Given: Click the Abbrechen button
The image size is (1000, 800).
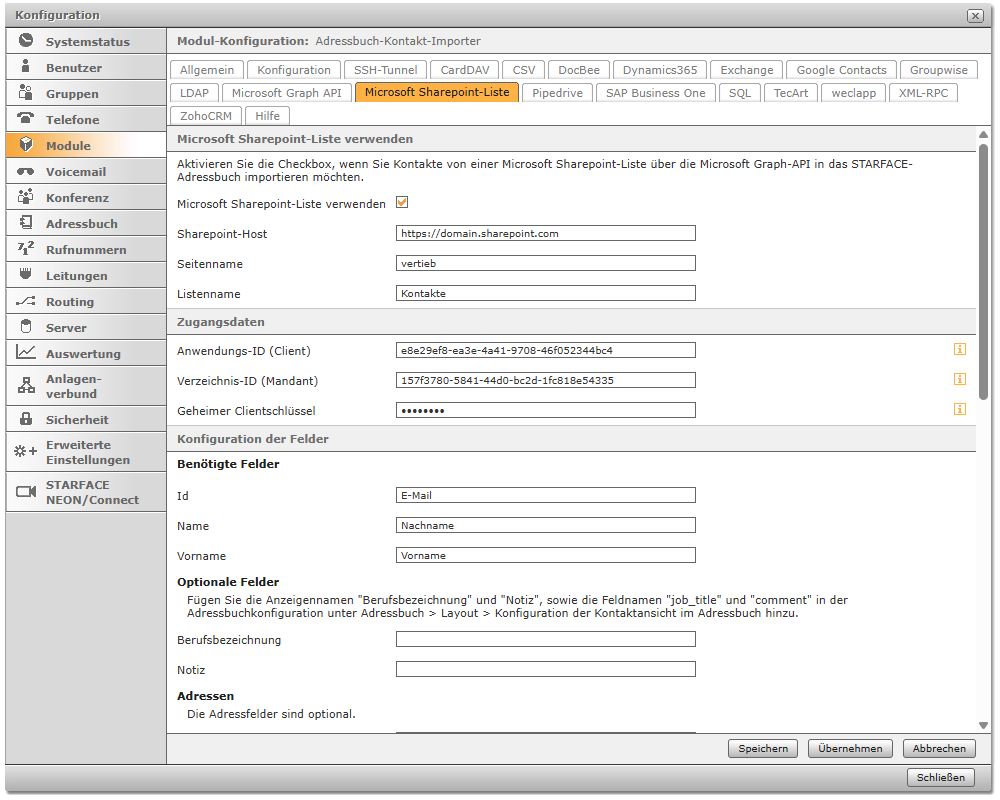Looking at the screenshot, I should pos(939,748).
